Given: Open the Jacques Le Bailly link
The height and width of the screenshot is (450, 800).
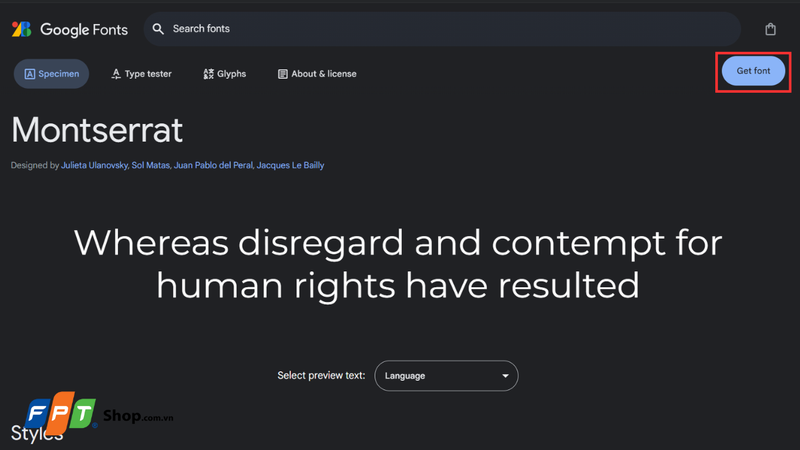Looking at the screenshot, I should click(290, 165).
